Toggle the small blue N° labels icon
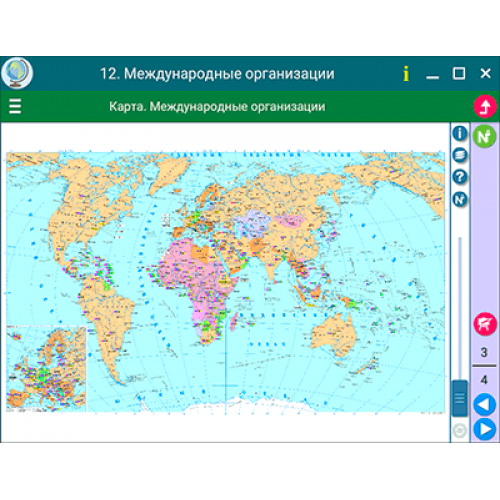 pos(460,199)
